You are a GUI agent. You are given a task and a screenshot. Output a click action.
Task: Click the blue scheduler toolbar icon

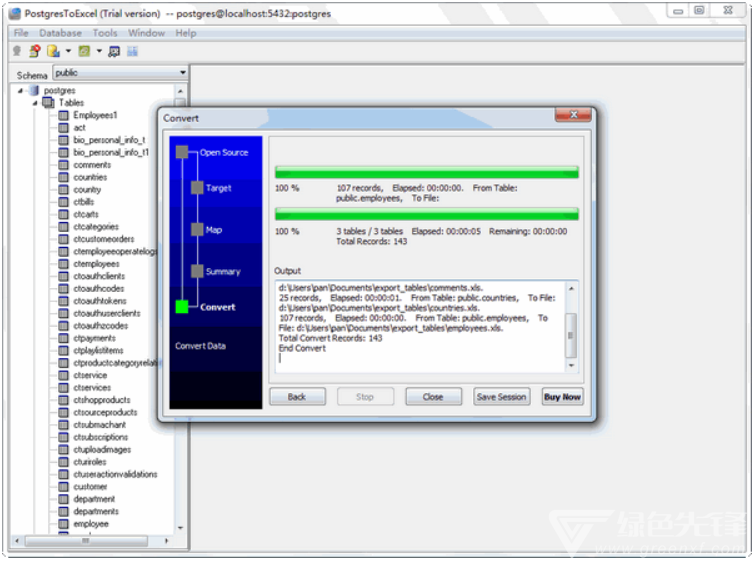pyautogui.click(x=114, y=51)
